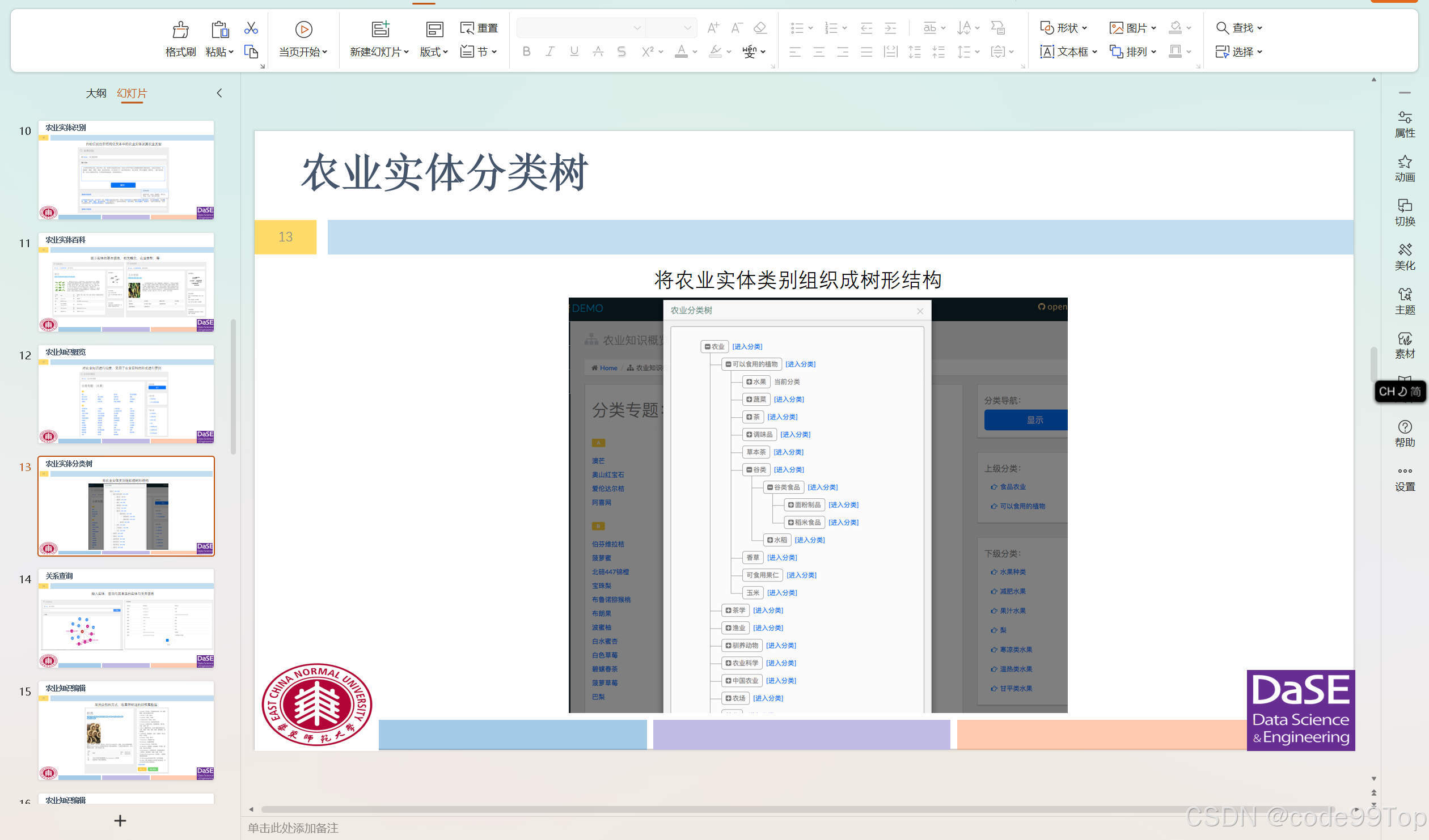This screenshot has height=840, width=1429.
Task: Toggle italic formatting
Action: (549, 52)
